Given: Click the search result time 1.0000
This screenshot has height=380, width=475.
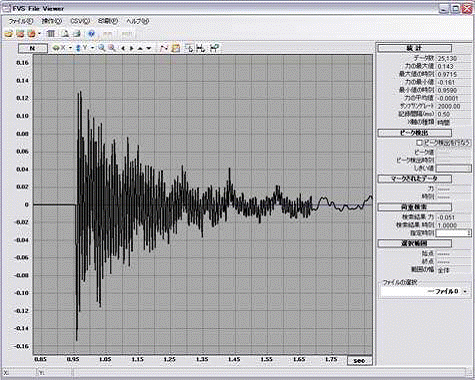Looking at the screenshot, I should coord(447,225).
